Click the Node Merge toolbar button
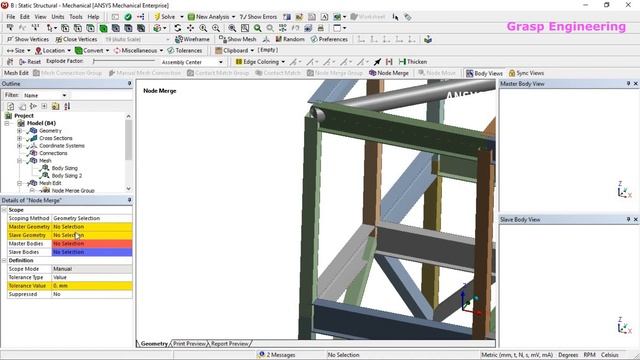640x360 pixels. [389, 73]
